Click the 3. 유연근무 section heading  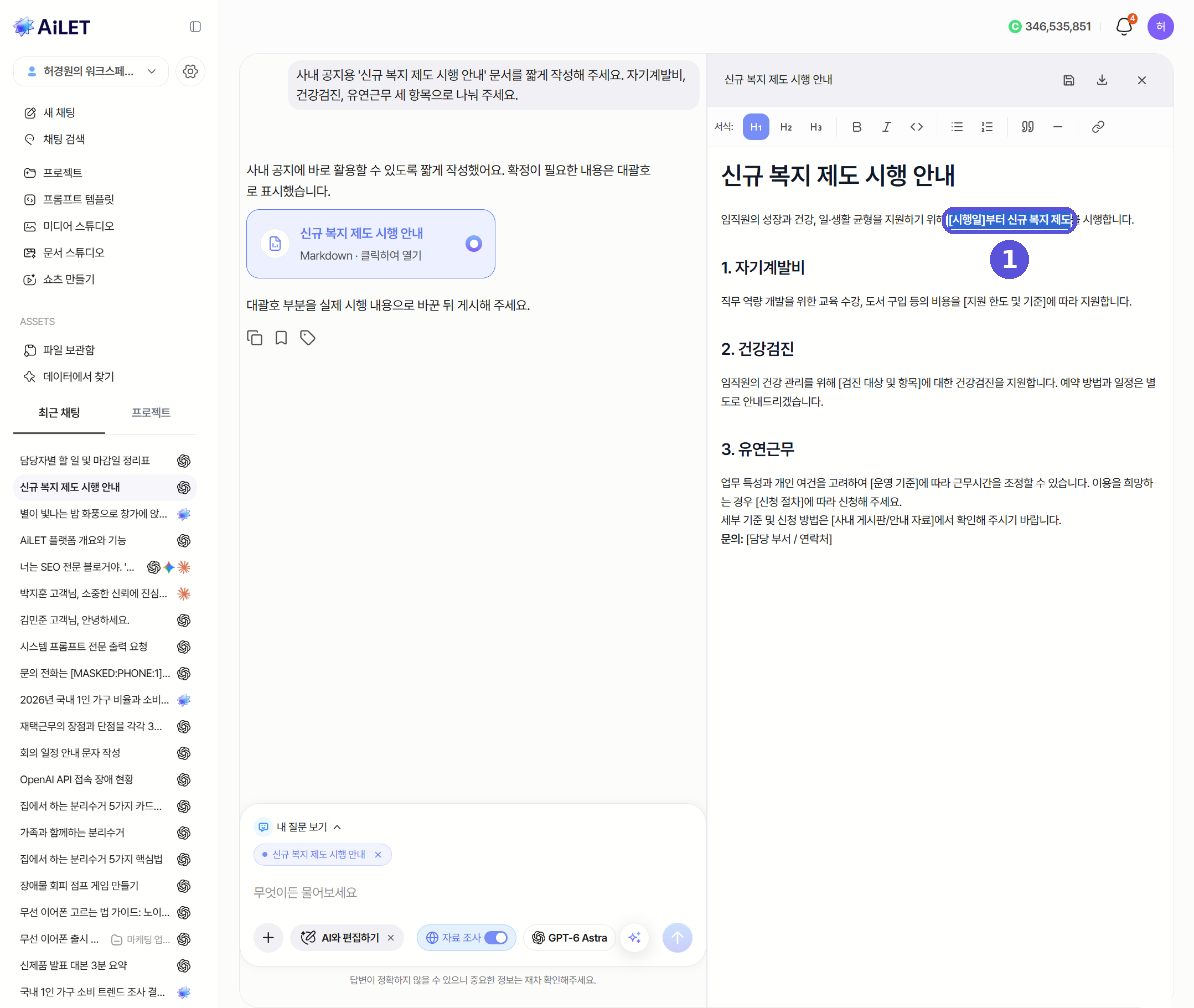[x=758, y=449]
